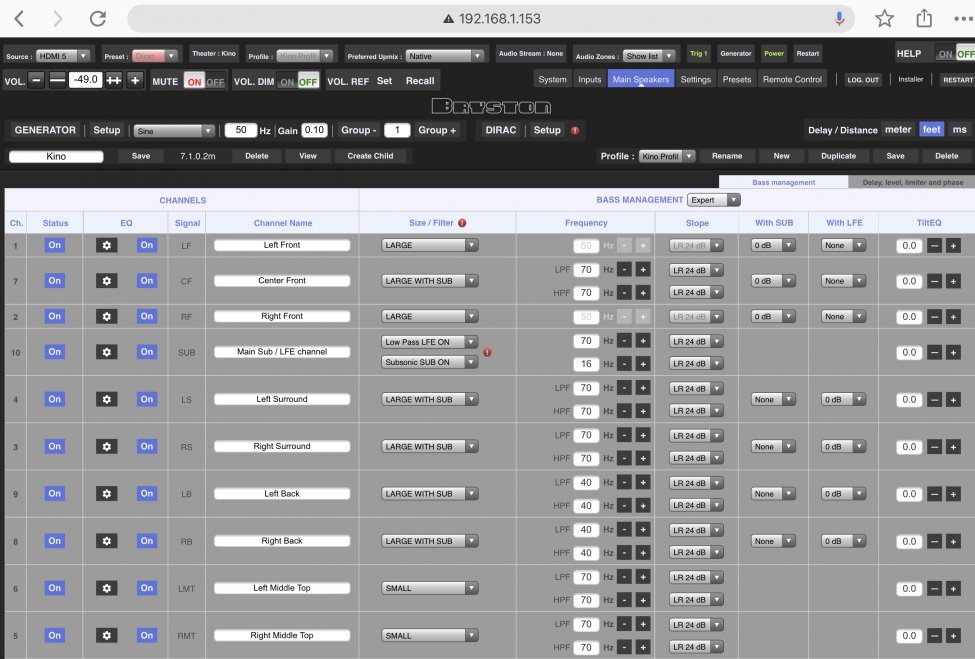The height and width of the screenshot is (659, 975).
Task: Open EQ settings gear for Left Back
Action: pyautogui.click(x=106, y=494)
